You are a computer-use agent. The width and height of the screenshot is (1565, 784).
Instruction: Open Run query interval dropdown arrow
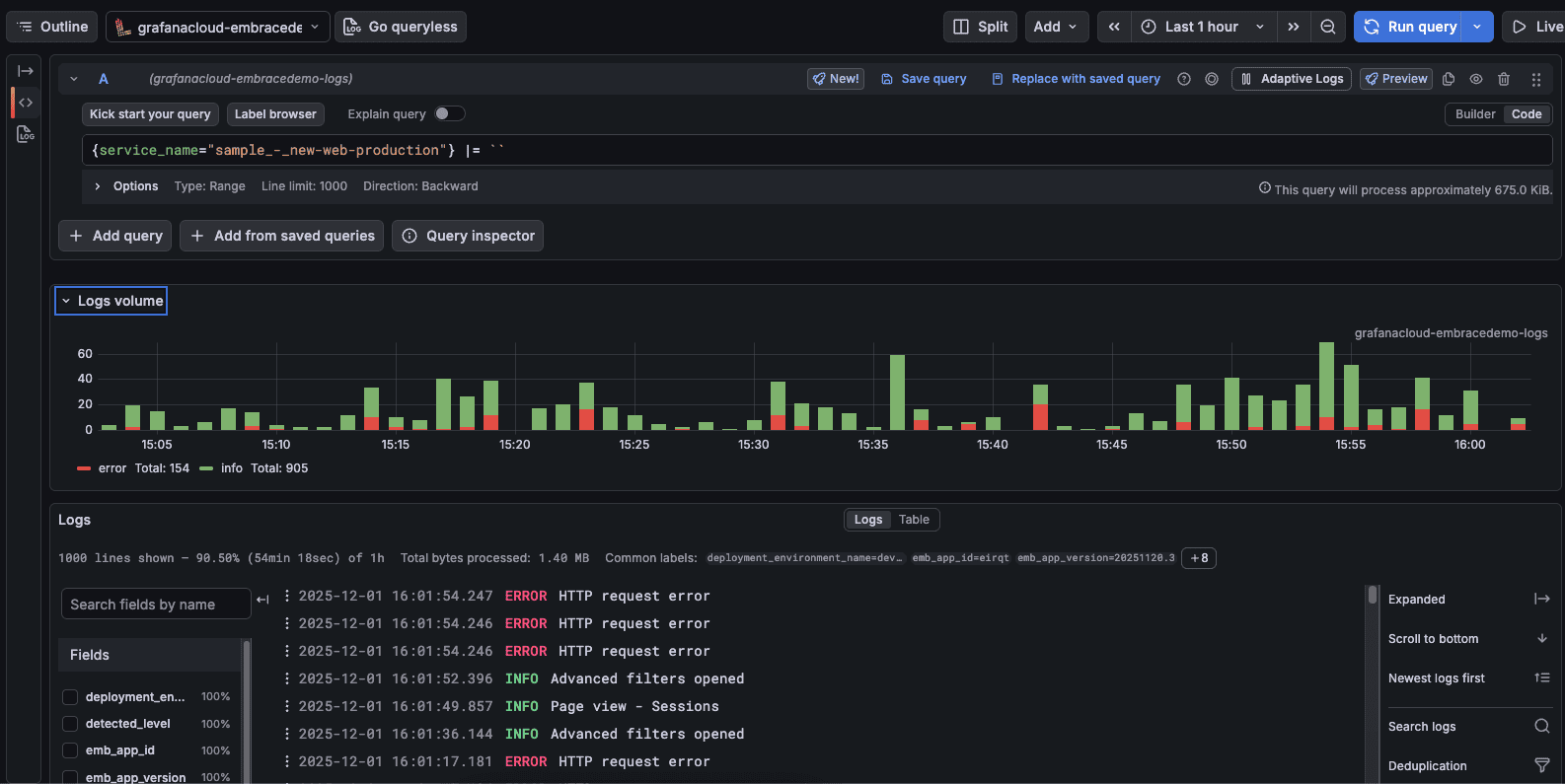coord(1477,27)
